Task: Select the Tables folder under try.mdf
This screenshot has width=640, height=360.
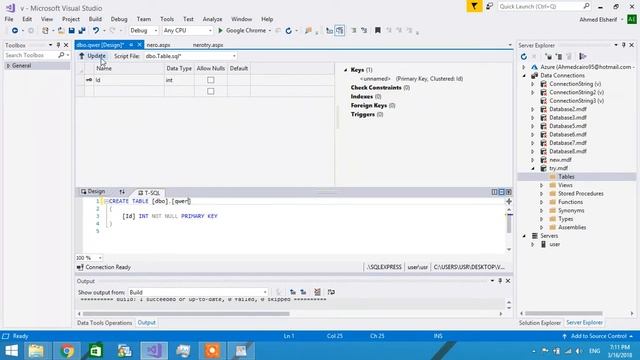Action: (x=566, y=177)
